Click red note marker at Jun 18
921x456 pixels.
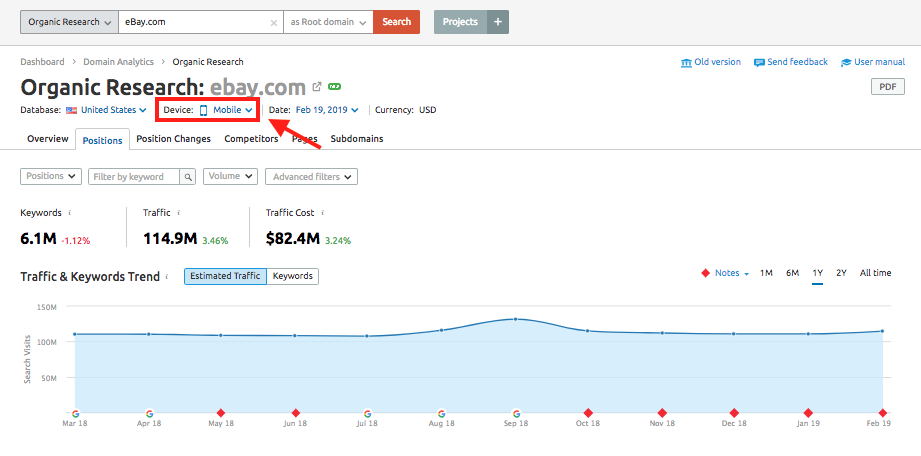[x=295, y=413]
